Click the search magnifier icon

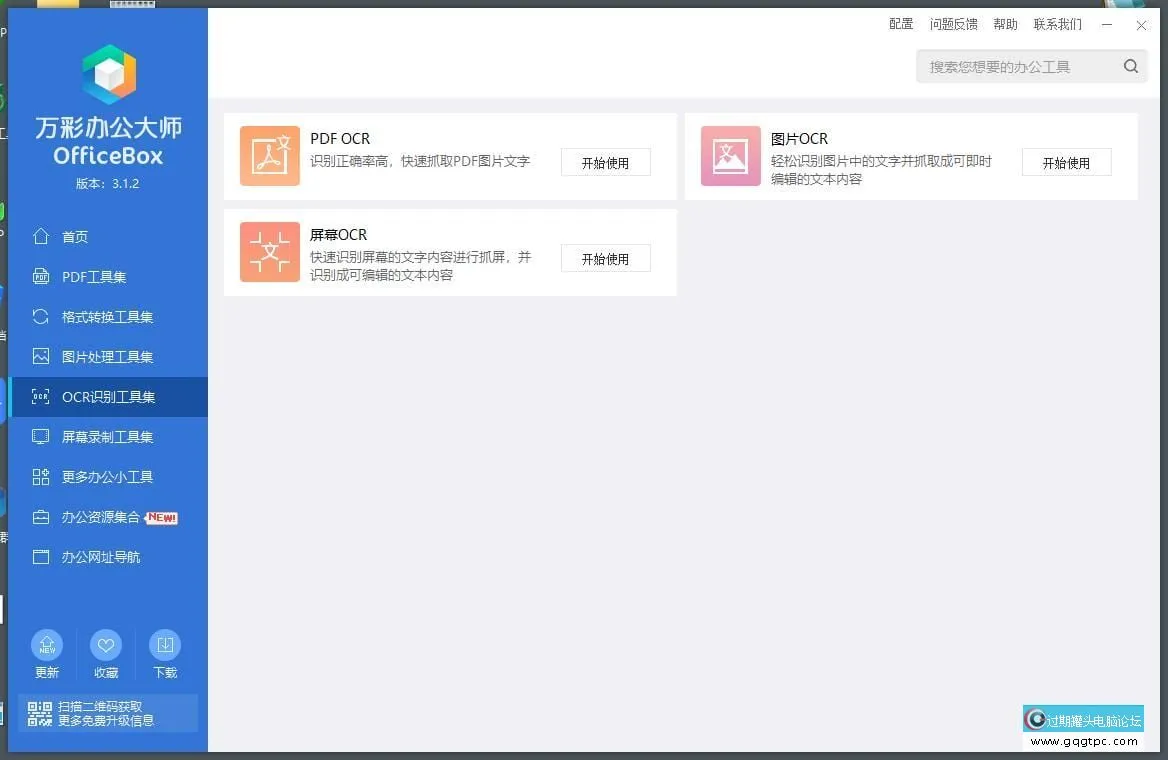1130,67
